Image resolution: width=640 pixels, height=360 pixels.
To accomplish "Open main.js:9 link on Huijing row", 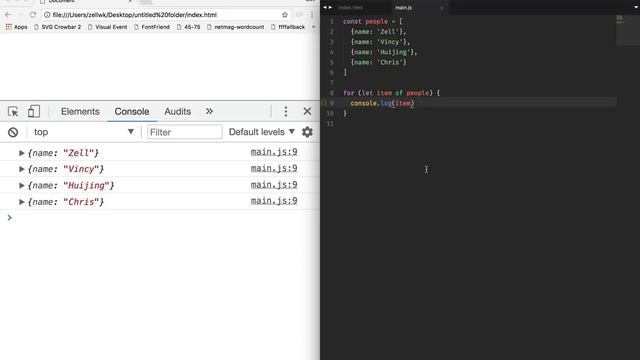I will click(x=274, y=185).
